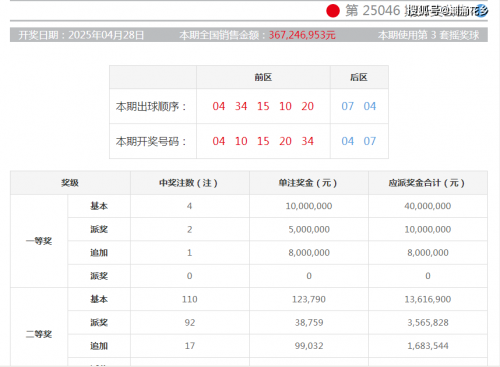
Task: Click blue 07 in the 出球顺序 row
Action: (347, 106)
